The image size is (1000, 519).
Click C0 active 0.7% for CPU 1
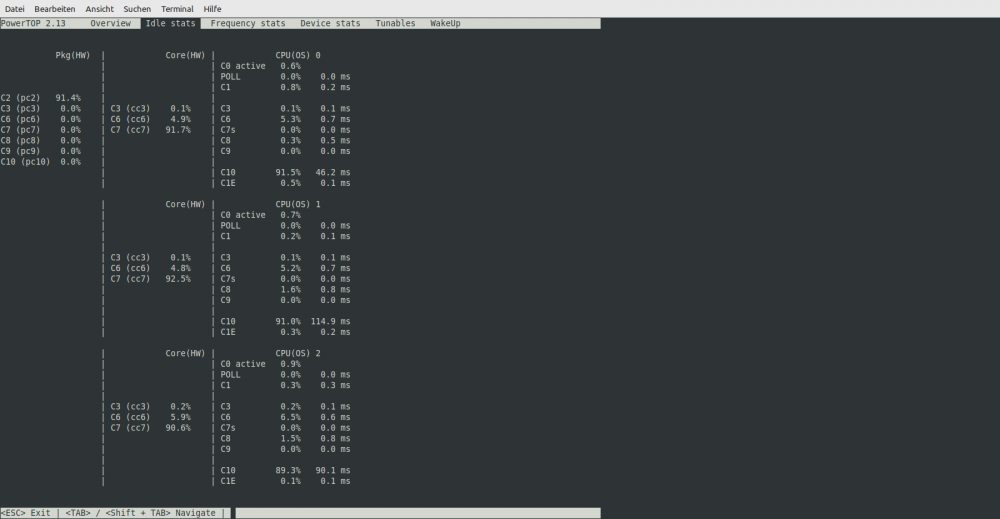point(261,216)
